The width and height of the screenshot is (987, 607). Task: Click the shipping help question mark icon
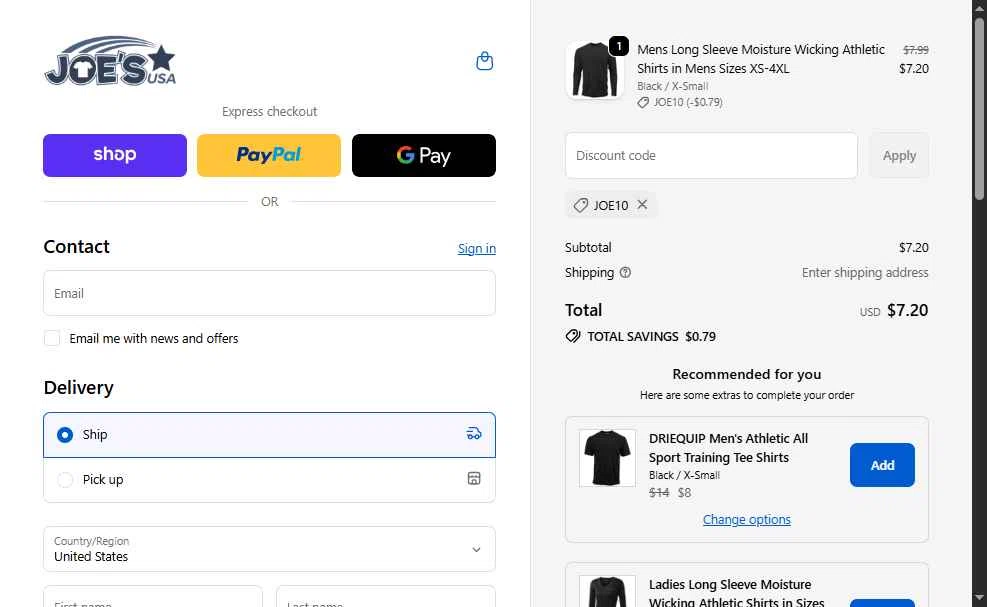click(625, 273)
